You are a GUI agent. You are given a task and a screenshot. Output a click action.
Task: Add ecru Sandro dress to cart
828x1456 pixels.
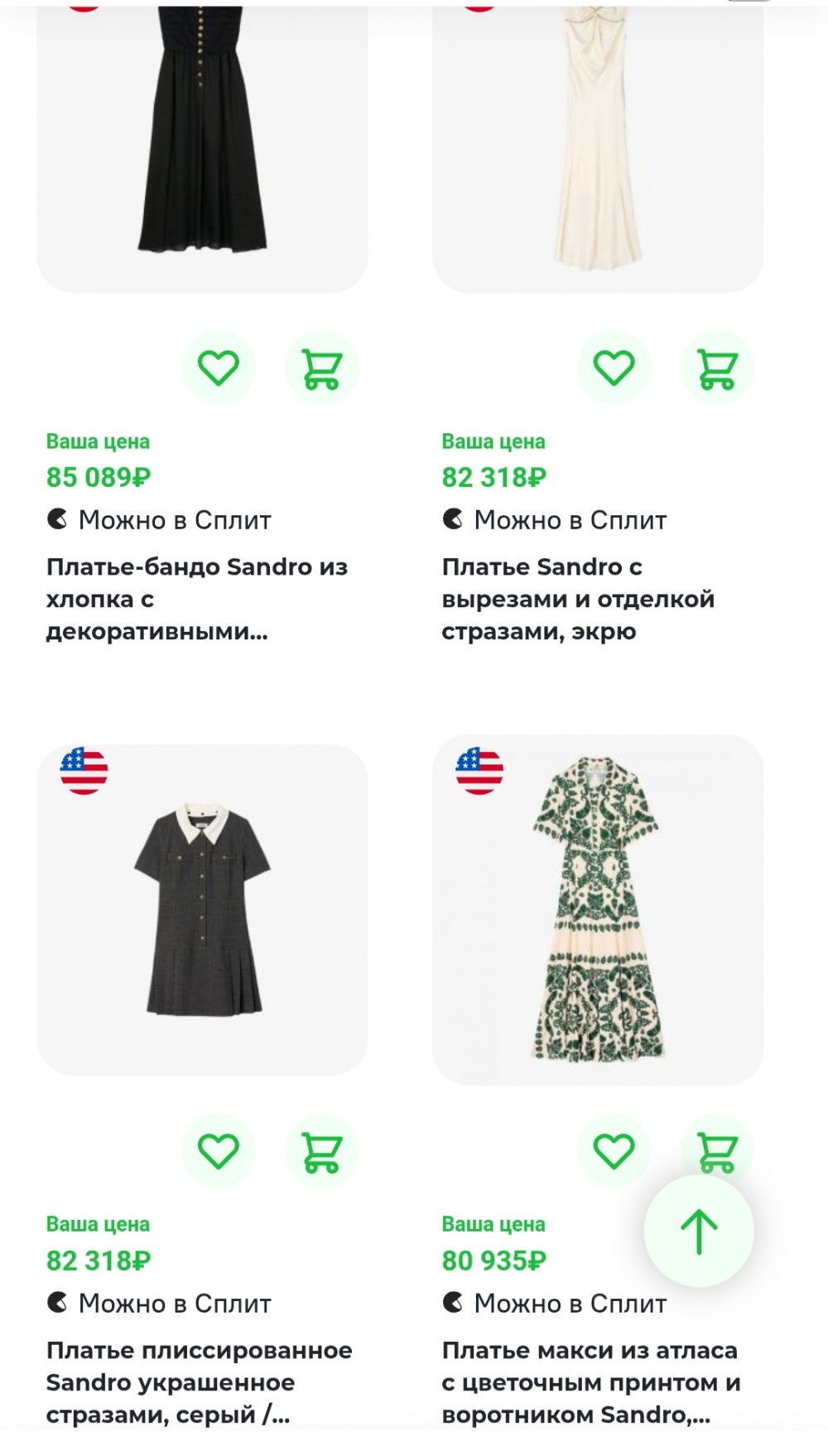[x=717, y=368]
